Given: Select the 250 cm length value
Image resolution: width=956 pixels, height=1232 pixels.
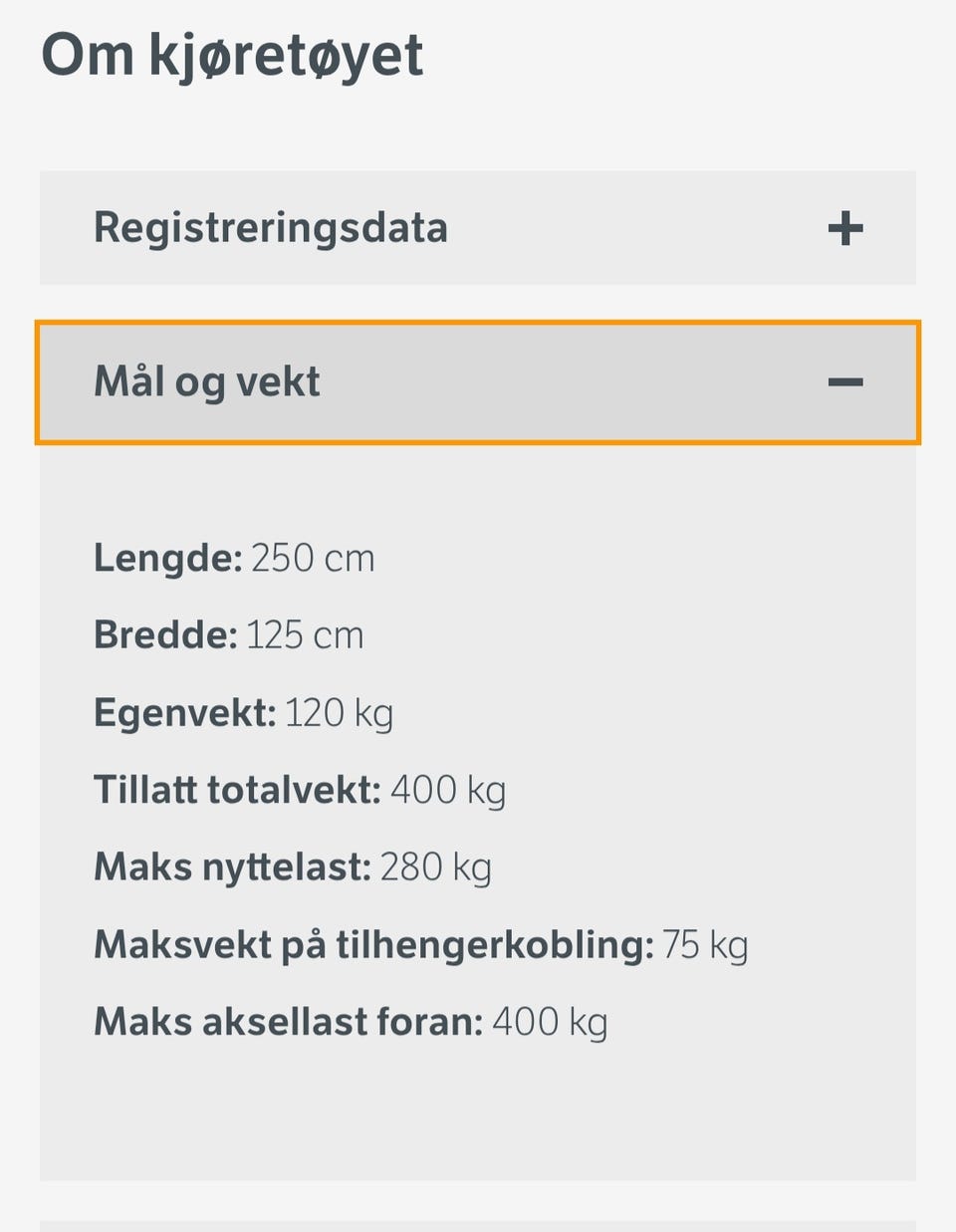Looking at the screenshot, I should coord(313,559).
